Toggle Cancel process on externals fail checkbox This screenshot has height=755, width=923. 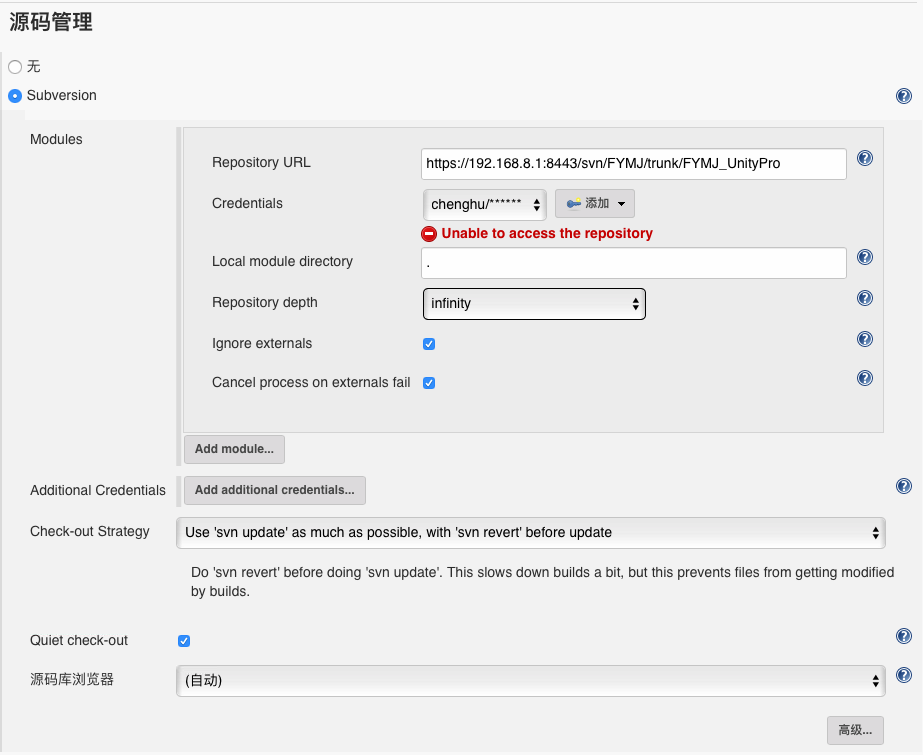(429, 383)
